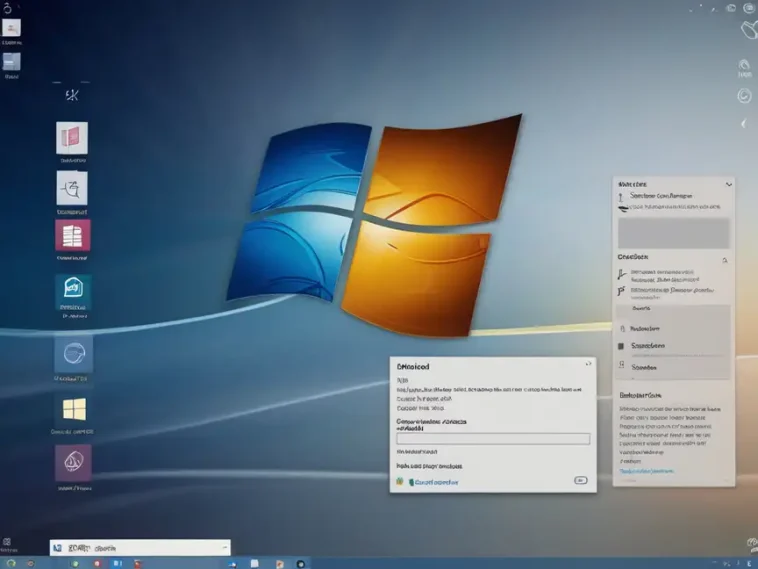
Task: Click the green Start orb on the taskbar
Action: click(x=11, y=563)
